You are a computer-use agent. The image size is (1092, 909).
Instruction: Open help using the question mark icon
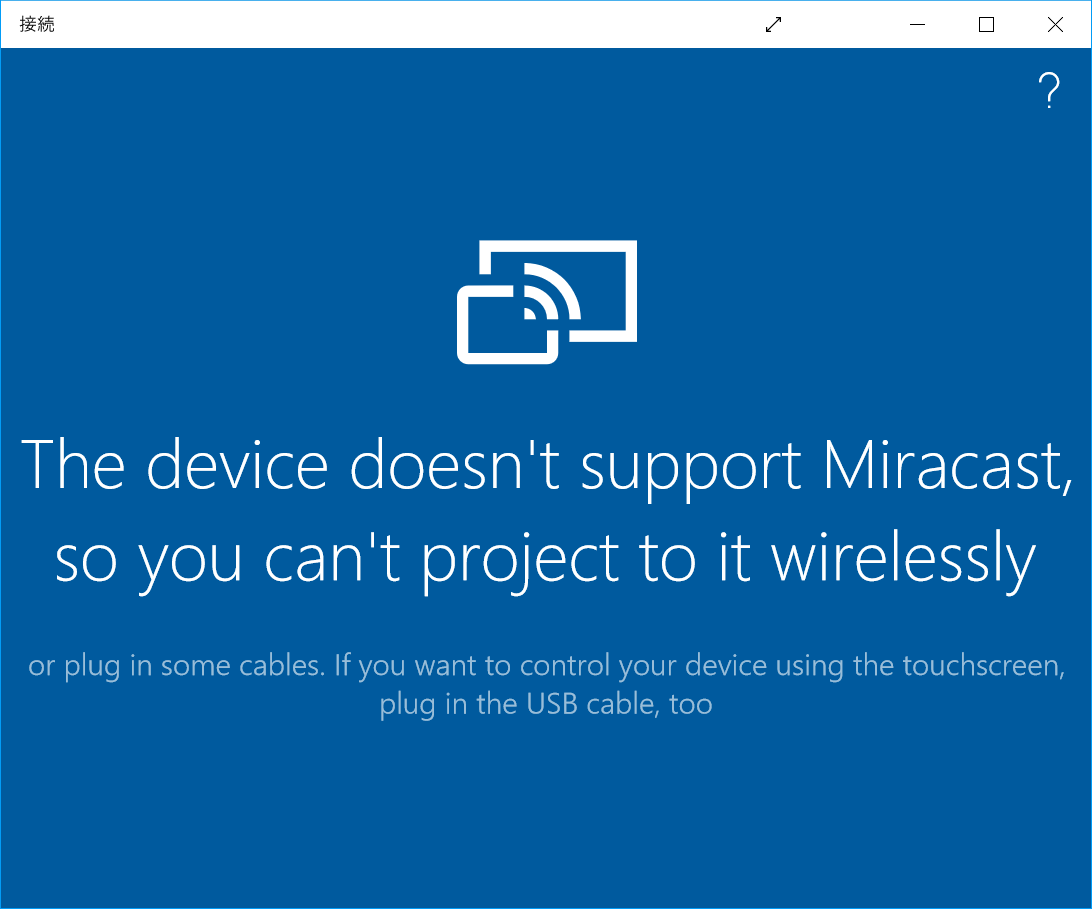(x=1049, y=91)
